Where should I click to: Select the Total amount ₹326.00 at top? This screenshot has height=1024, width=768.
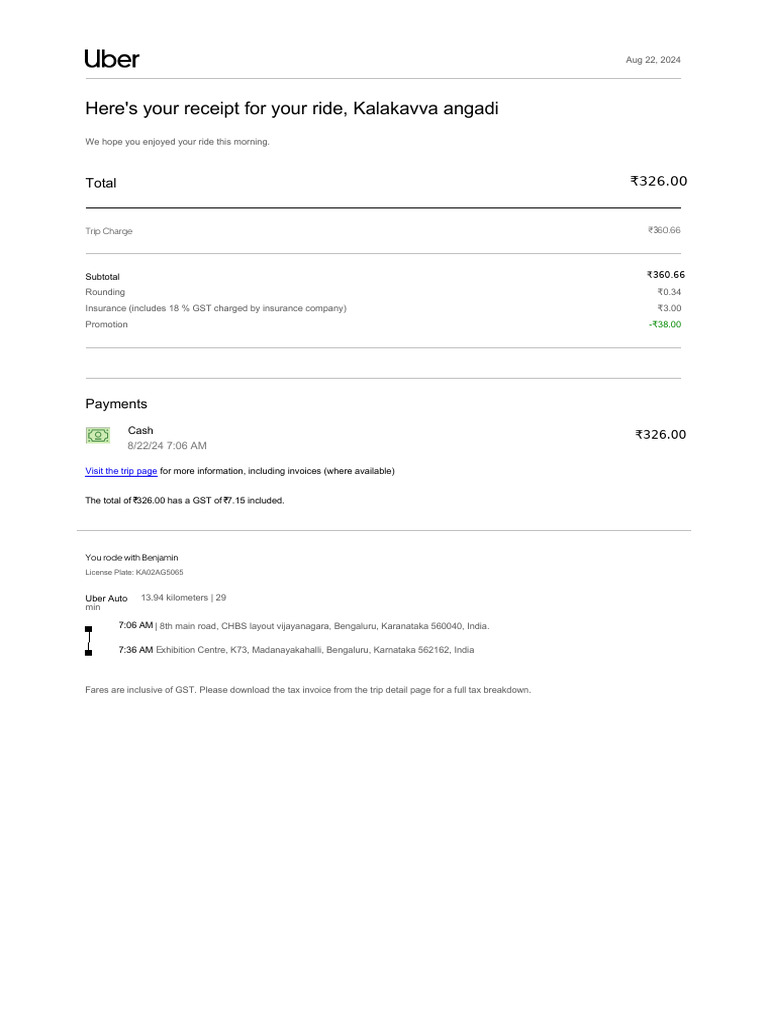point(658,181)
